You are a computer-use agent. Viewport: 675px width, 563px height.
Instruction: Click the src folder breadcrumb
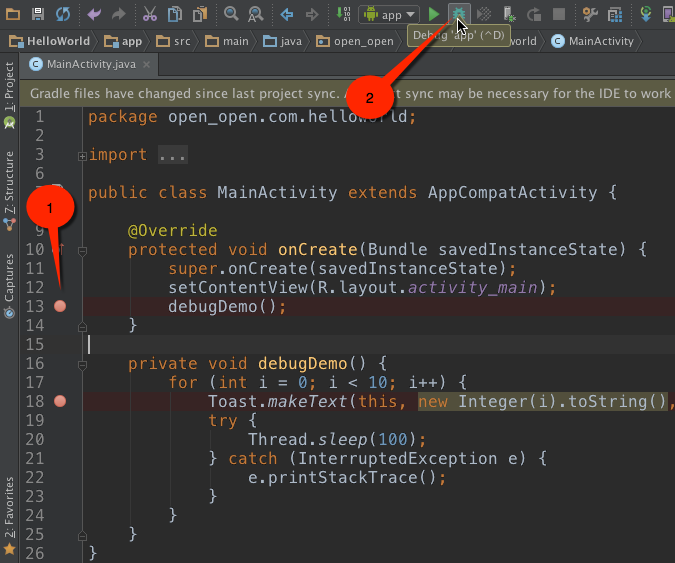coord(179,41)
